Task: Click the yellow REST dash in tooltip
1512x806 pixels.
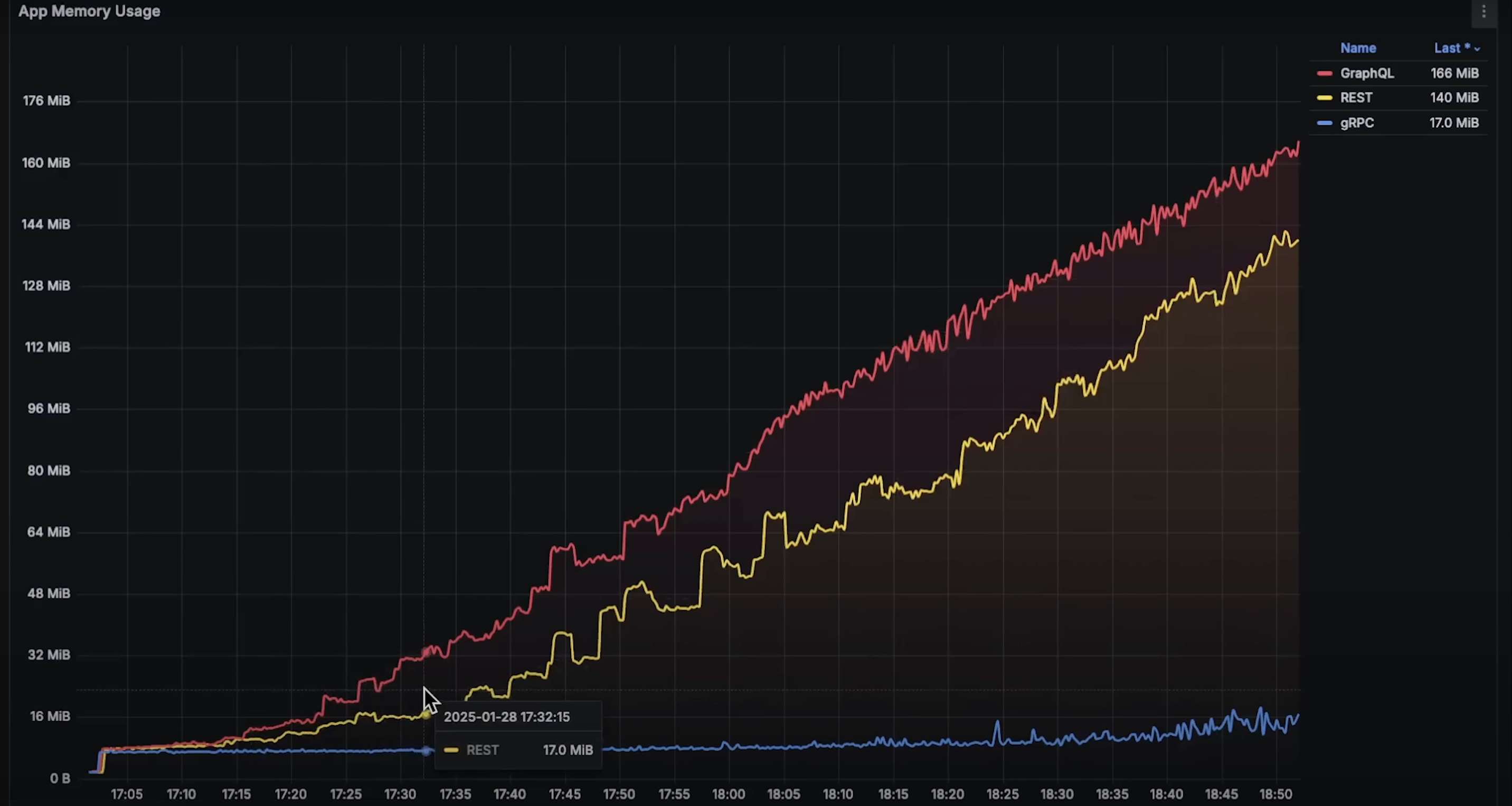Action: pyautogui.click(x=451, y=749)
